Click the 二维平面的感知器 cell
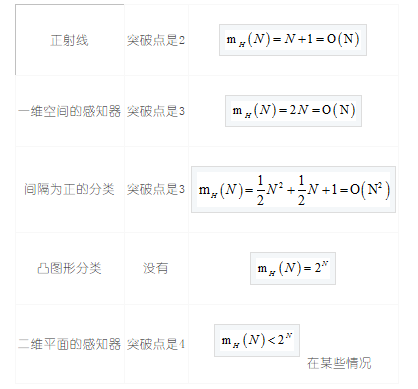 click(69, 344)
